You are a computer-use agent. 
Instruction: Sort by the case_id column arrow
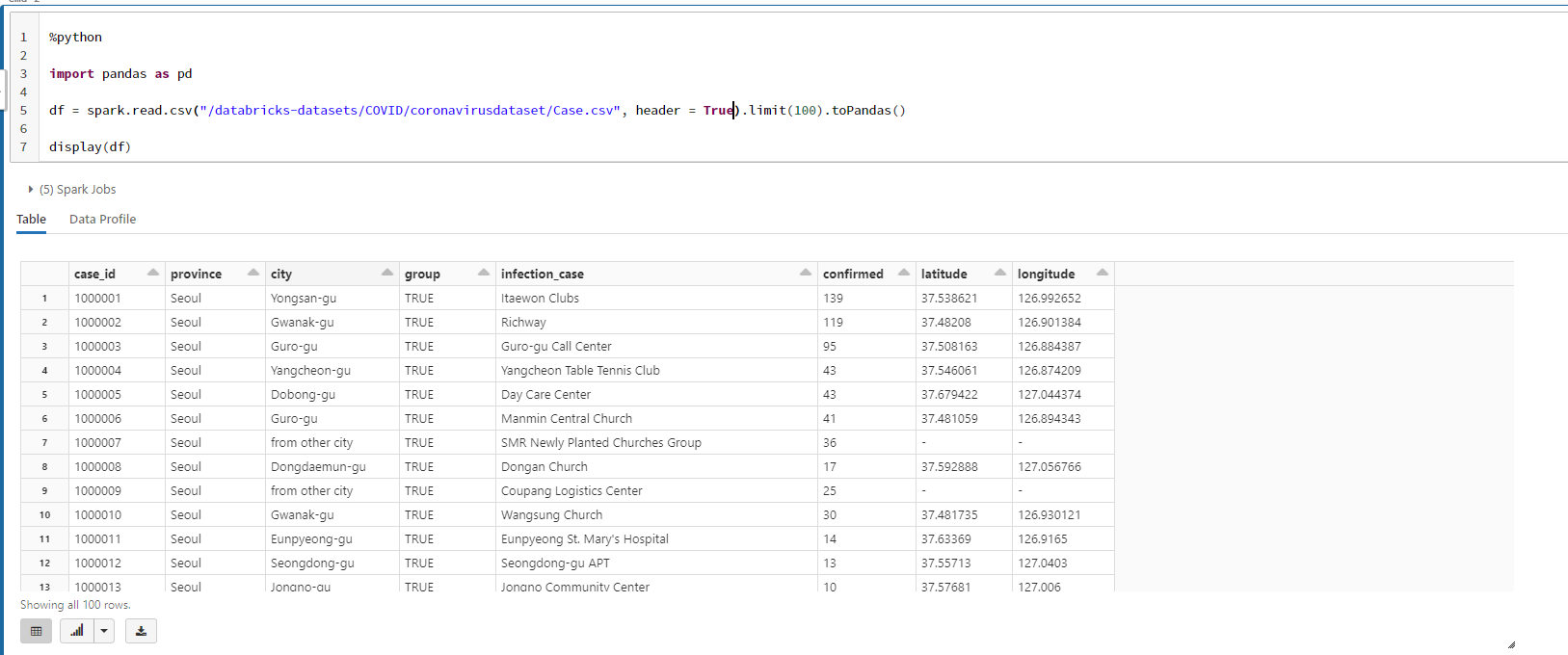click(x=152, y=273)
